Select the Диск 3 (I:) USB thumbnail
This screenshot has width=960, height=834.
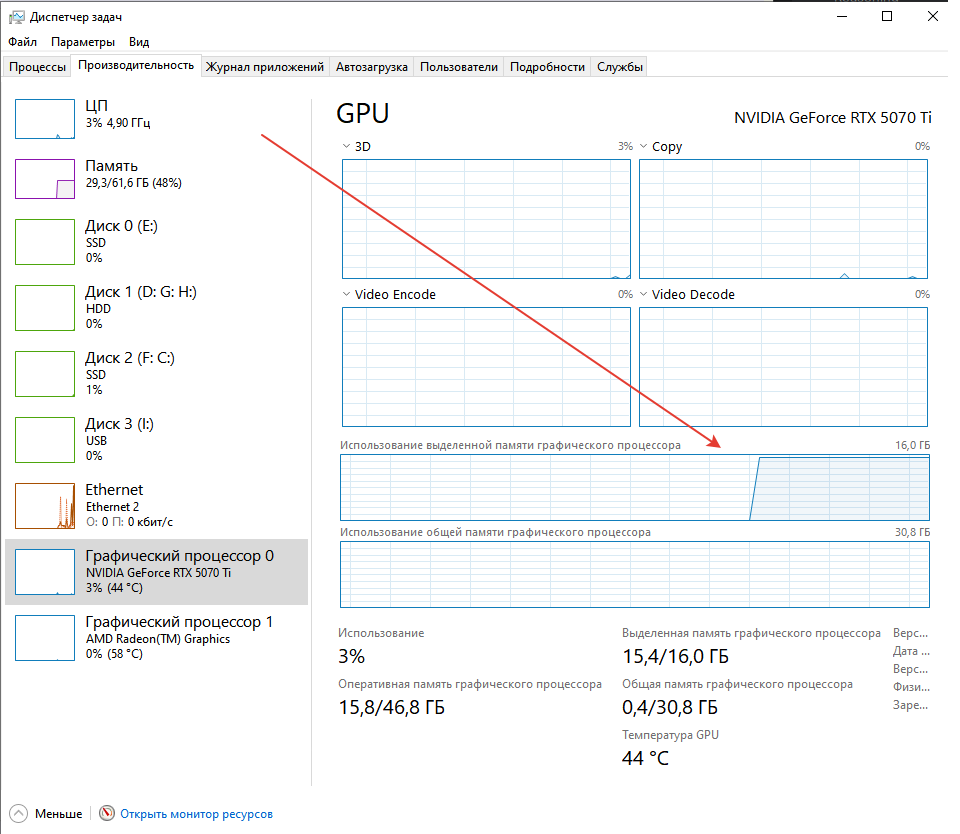(45, 440)
